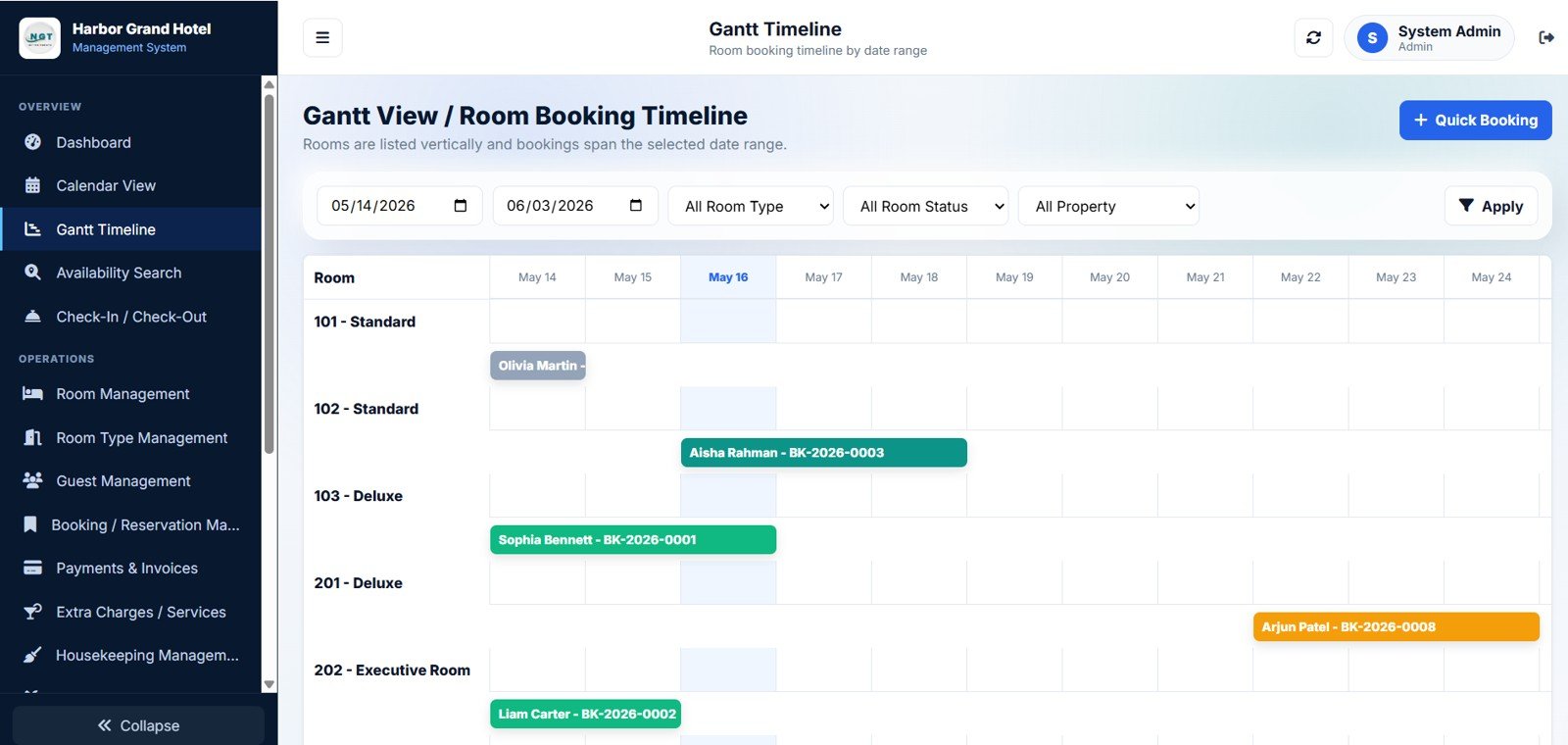This screenshot has width=1568, height=745.
Task: Click the Extra Charges cocktail icon
Action: pos(32,612)
